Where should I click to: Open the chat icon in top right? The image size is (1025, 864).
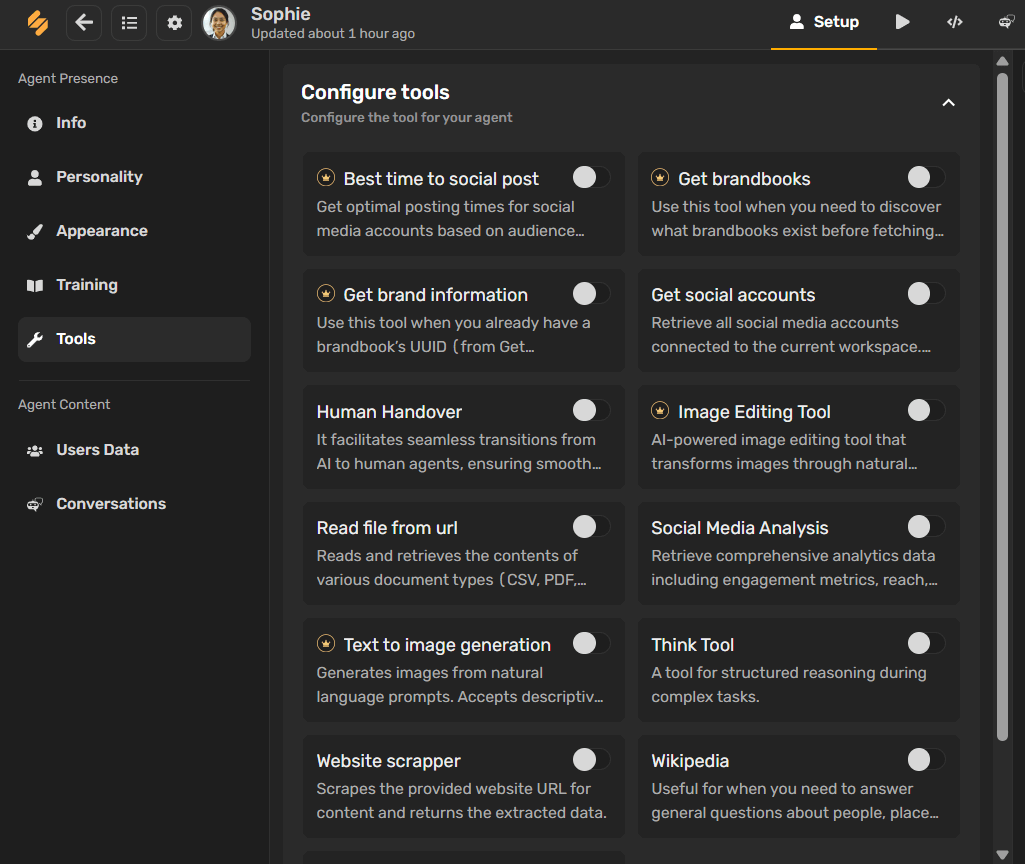click(1006, 22)
